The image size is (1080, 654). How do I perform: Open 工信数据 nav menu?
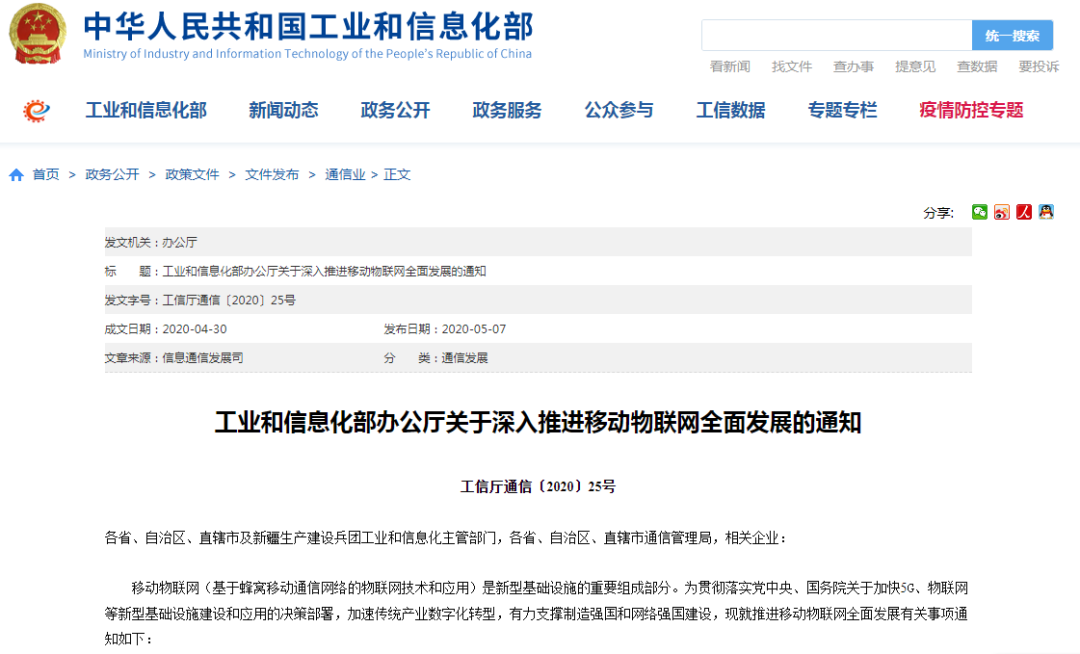click(x=731, y=110)
